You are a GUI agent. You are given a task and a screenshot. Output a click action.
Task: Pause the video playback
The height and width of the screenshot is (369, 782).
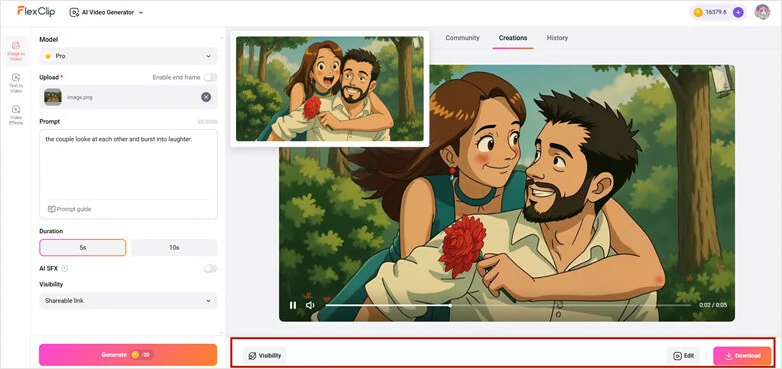(293, 305)
